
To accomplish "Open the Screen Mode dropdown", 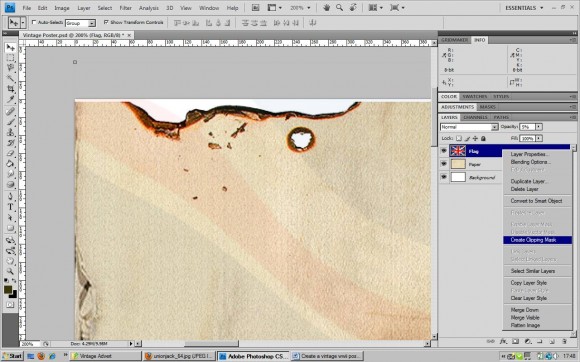I will (397, 8).
